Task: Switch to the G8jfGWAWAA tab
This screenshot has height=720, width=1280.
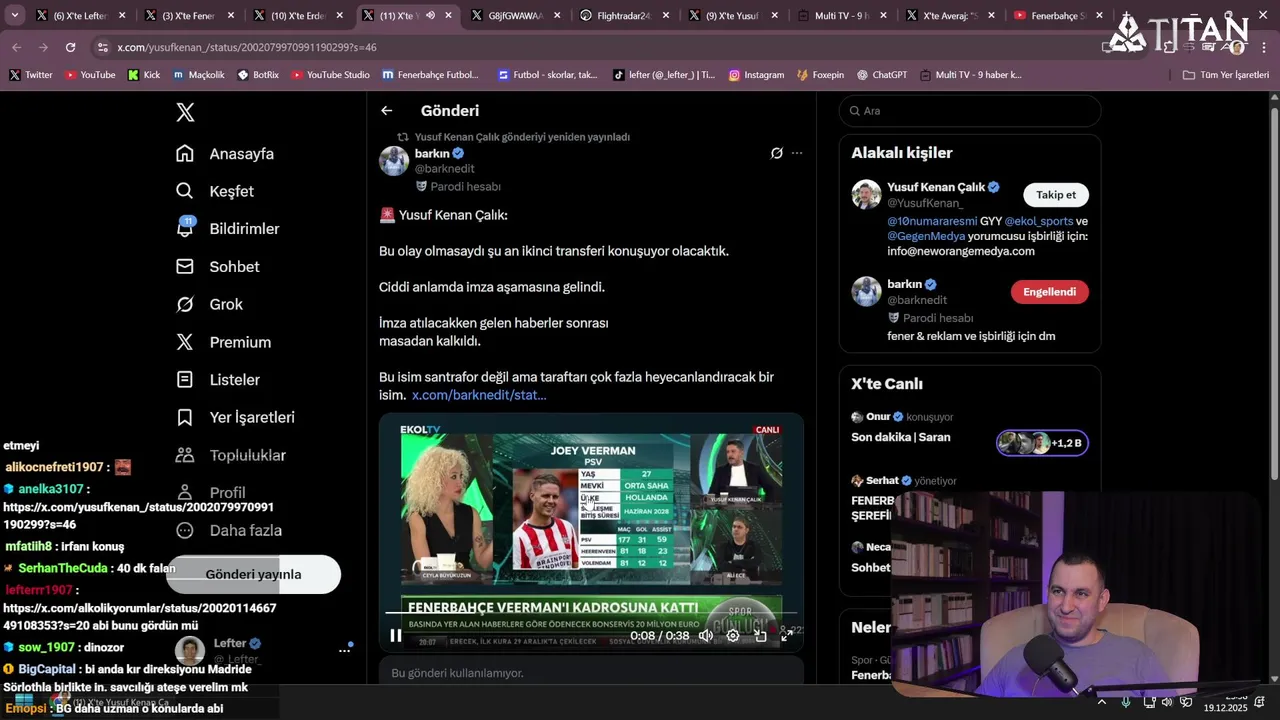Action: click(514, 16)
